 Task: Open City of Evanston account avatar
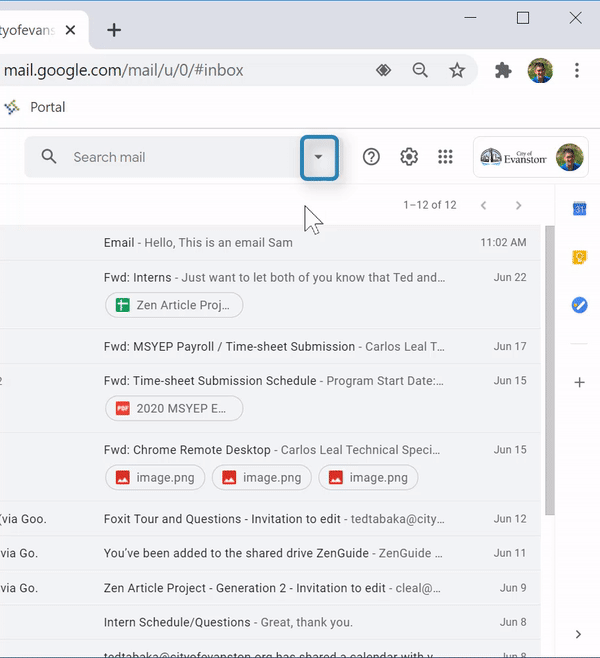[x=569, y=157]
